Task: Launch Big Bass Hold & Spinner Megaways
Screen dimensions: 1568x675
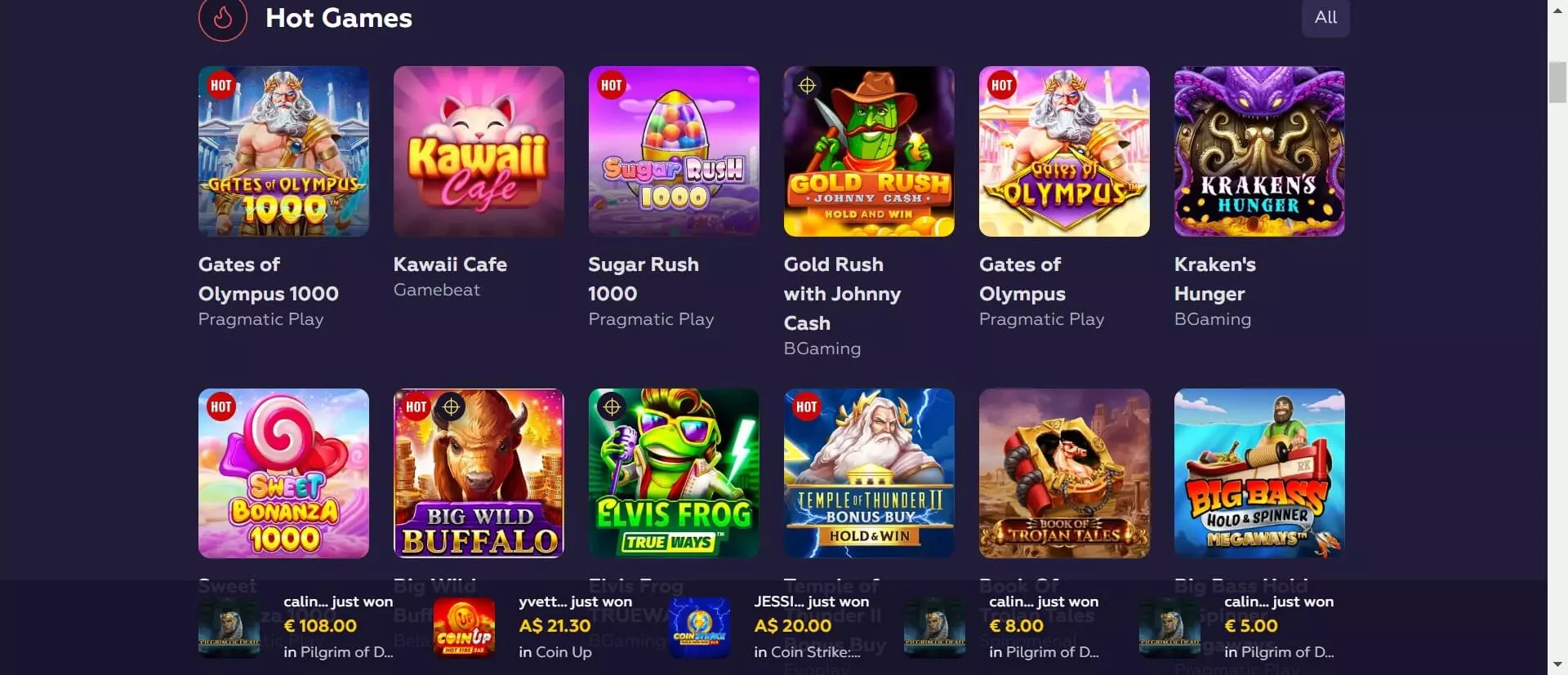Action: (1259, 473)
